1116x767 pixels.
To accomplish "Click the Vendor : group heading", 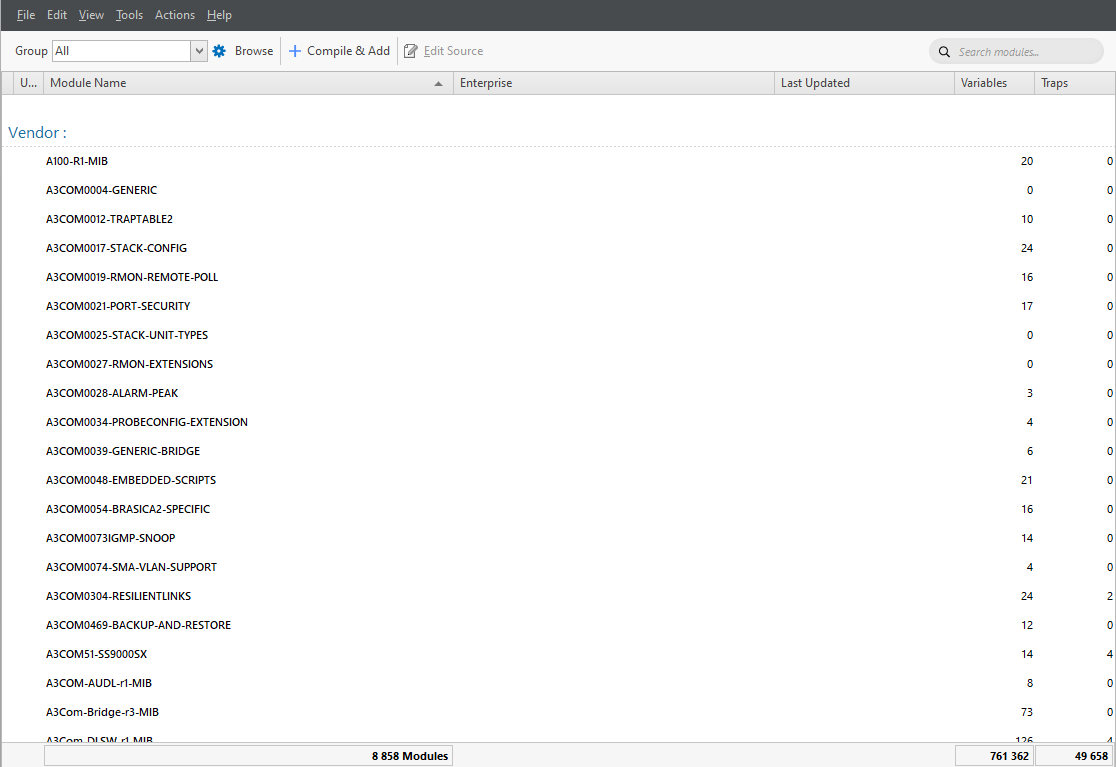I will (x=37, y=133).
